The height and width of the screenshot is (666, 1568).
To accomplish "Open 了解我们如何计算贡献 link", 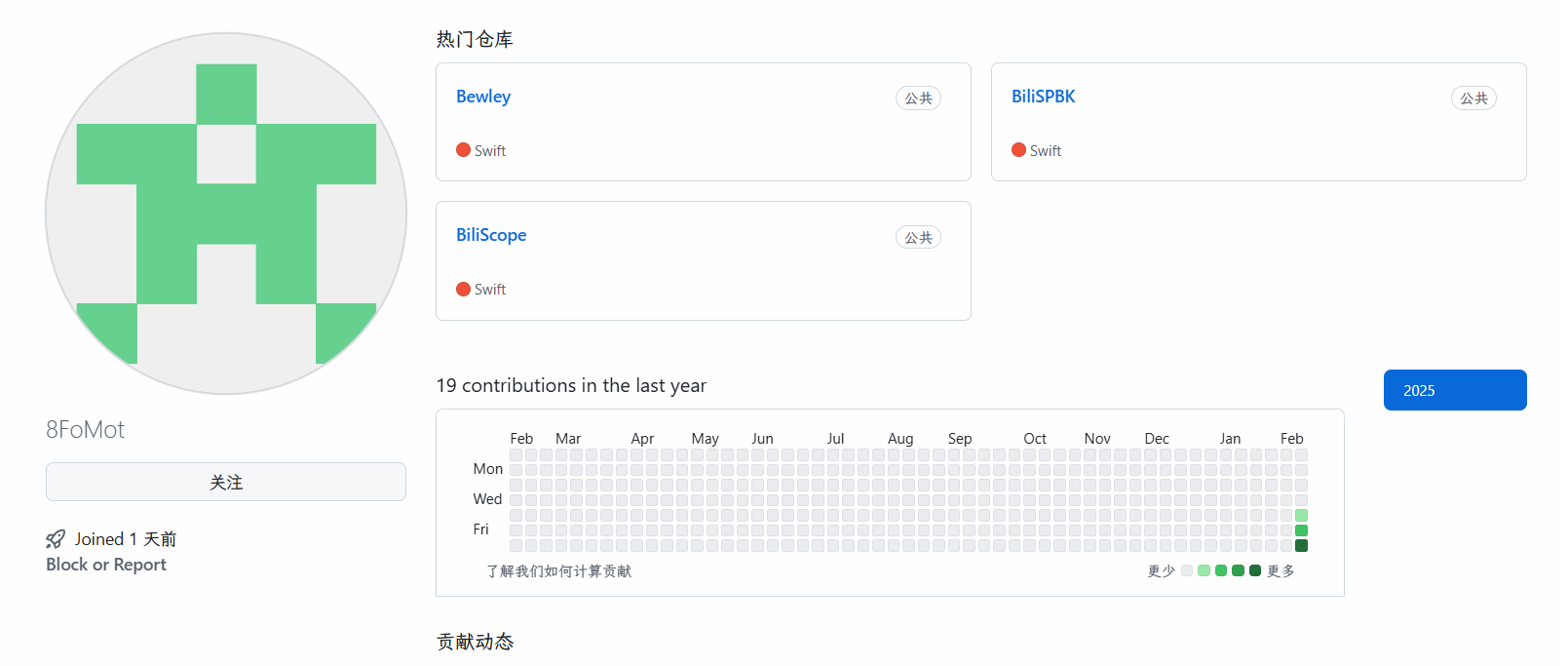I will click(x=559, y=571).
